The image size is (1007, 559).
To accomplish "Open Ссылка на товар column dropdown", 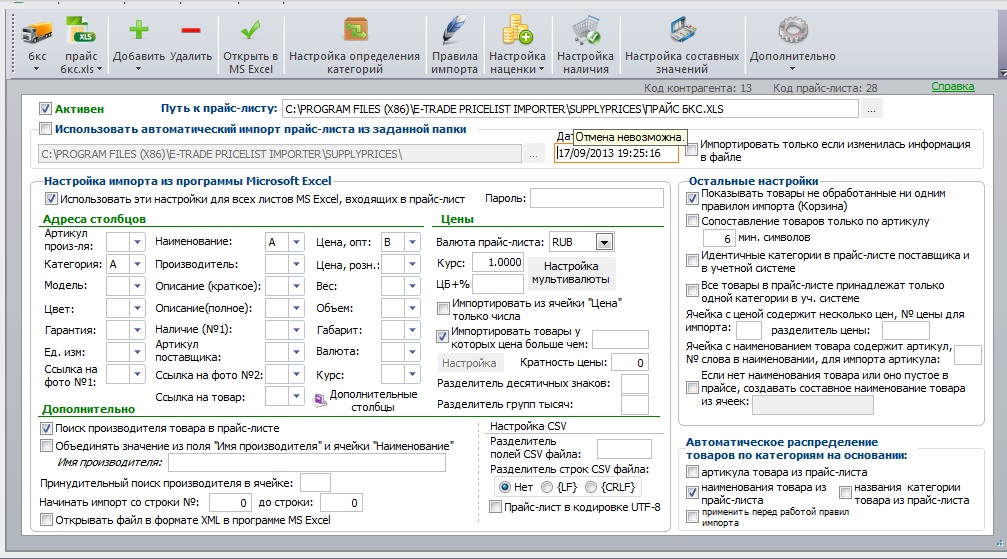I will (x=296, y=396).
